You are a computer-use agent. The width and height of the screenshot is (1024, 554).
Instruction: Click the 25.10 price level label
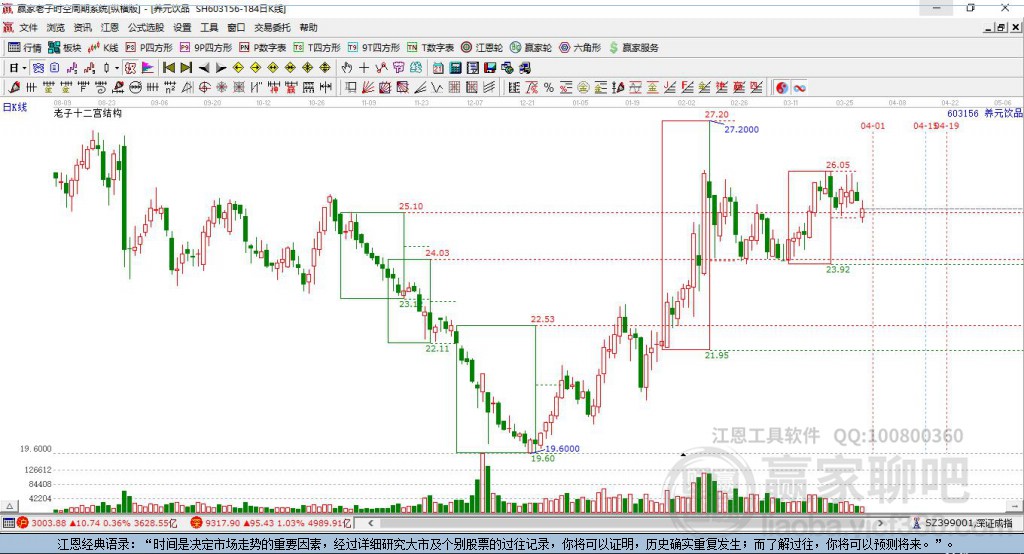(x=411, y=206)
